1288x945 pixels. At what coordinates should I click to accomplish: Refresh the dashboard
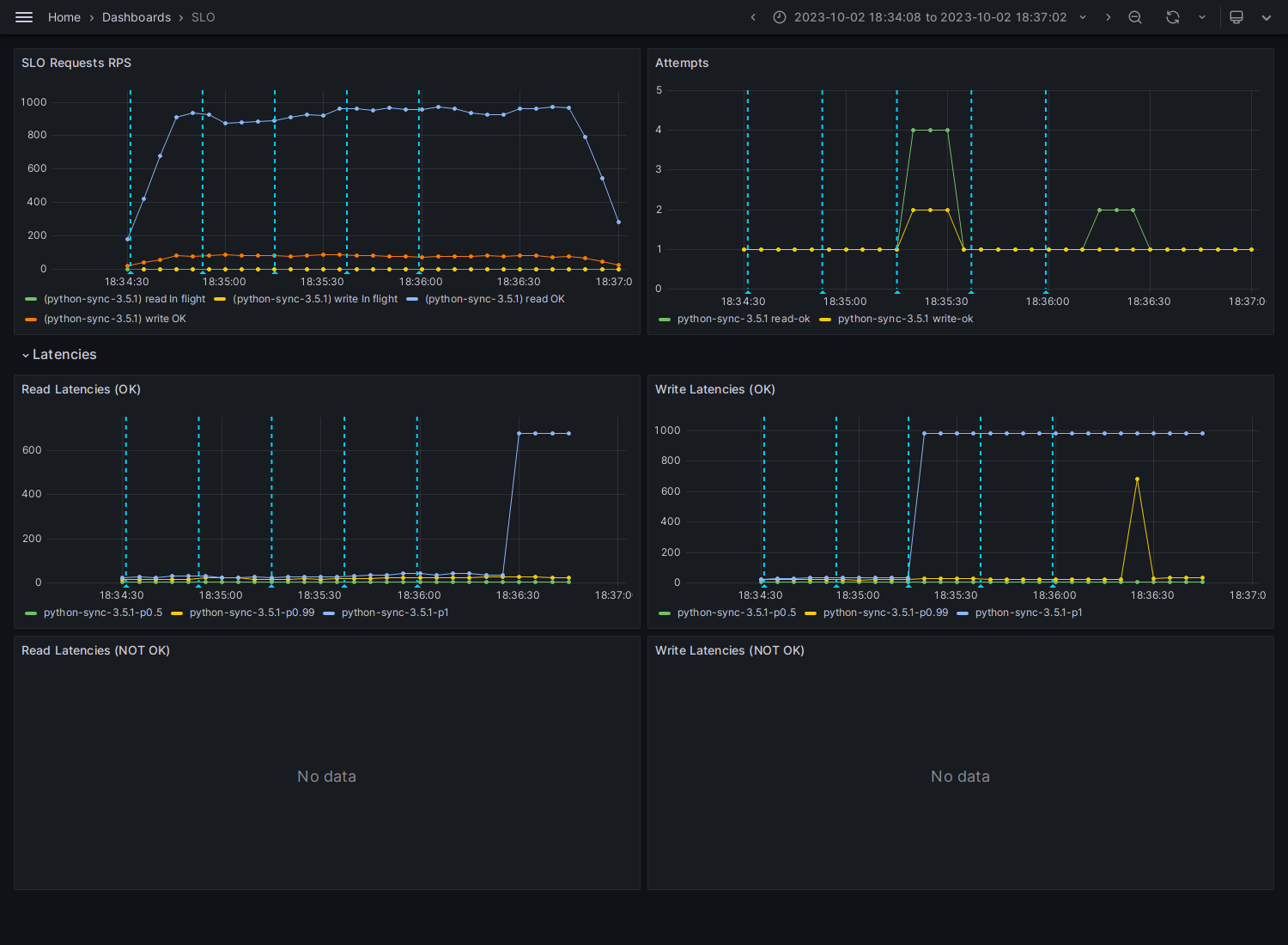tap(1173, 17)
